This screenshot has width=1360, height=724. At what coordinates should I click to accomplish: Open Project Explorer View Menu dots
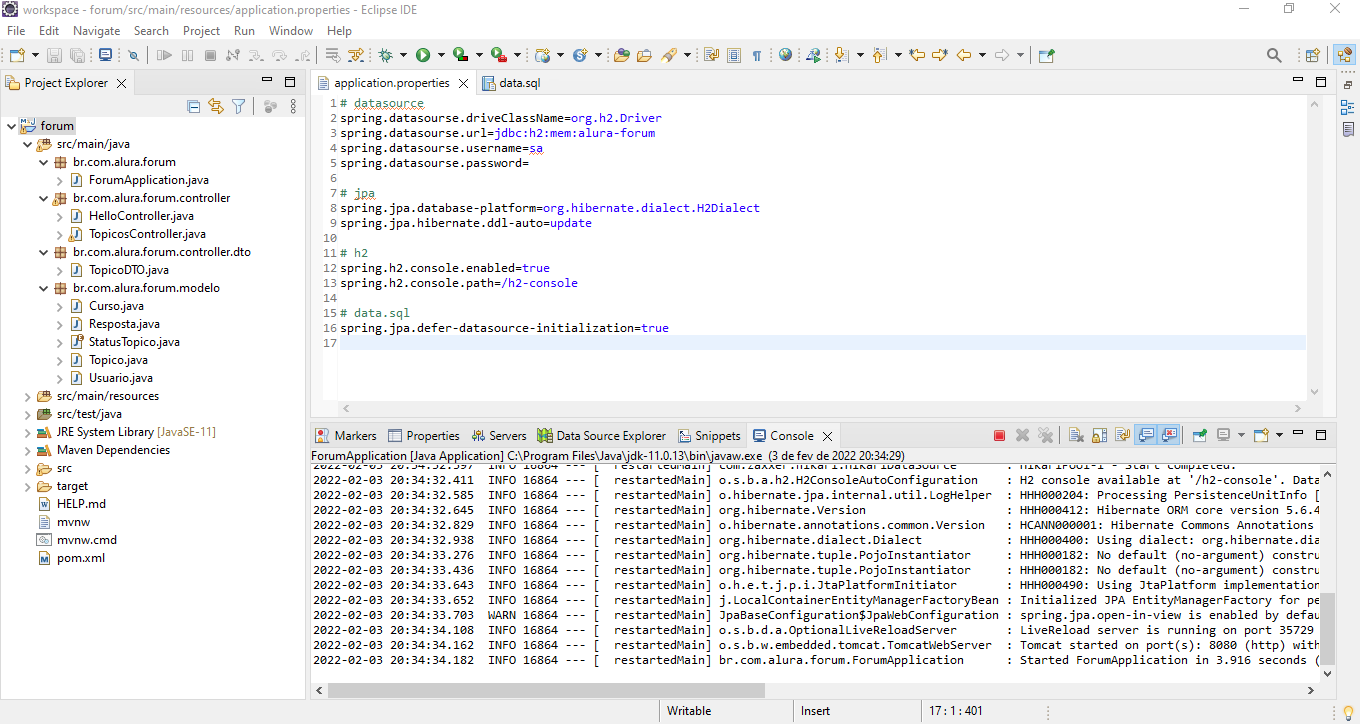(x=293, y=106)
